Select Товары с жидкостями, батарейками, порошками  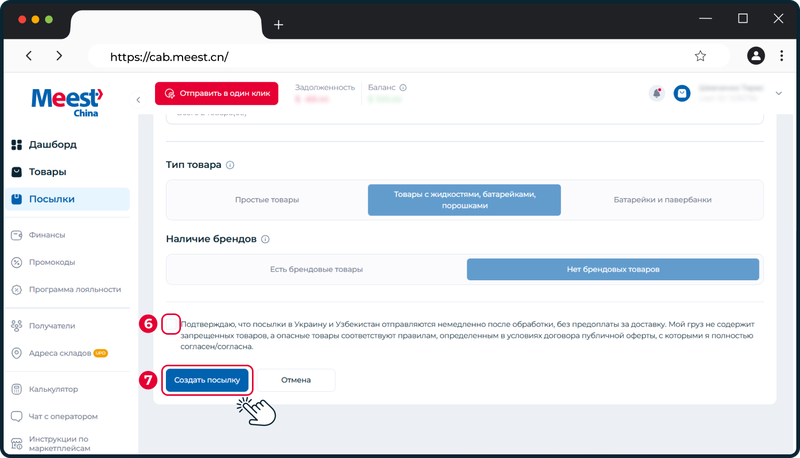point(464,200)
